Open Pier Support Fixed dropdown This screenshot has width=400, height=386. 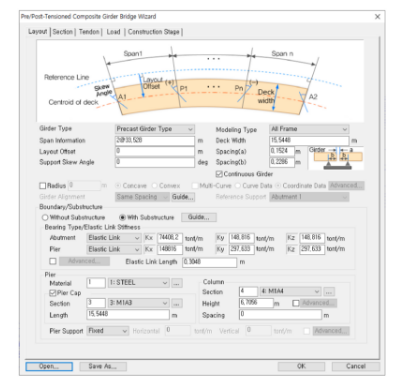tap(107, 331)
